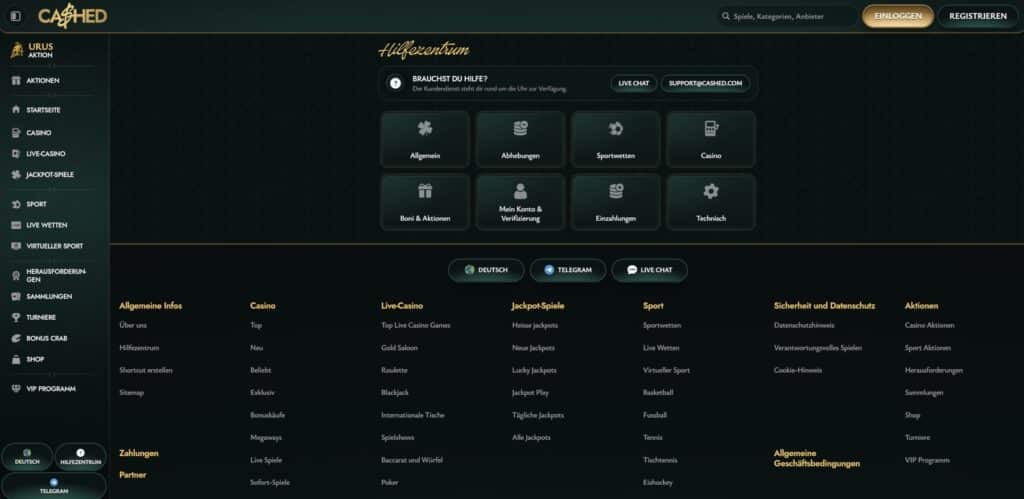The width and height of the screenshot is (1024, 499).
Task: Click the Virtueller Sport sidebar icon
Action: pos(16,246)
